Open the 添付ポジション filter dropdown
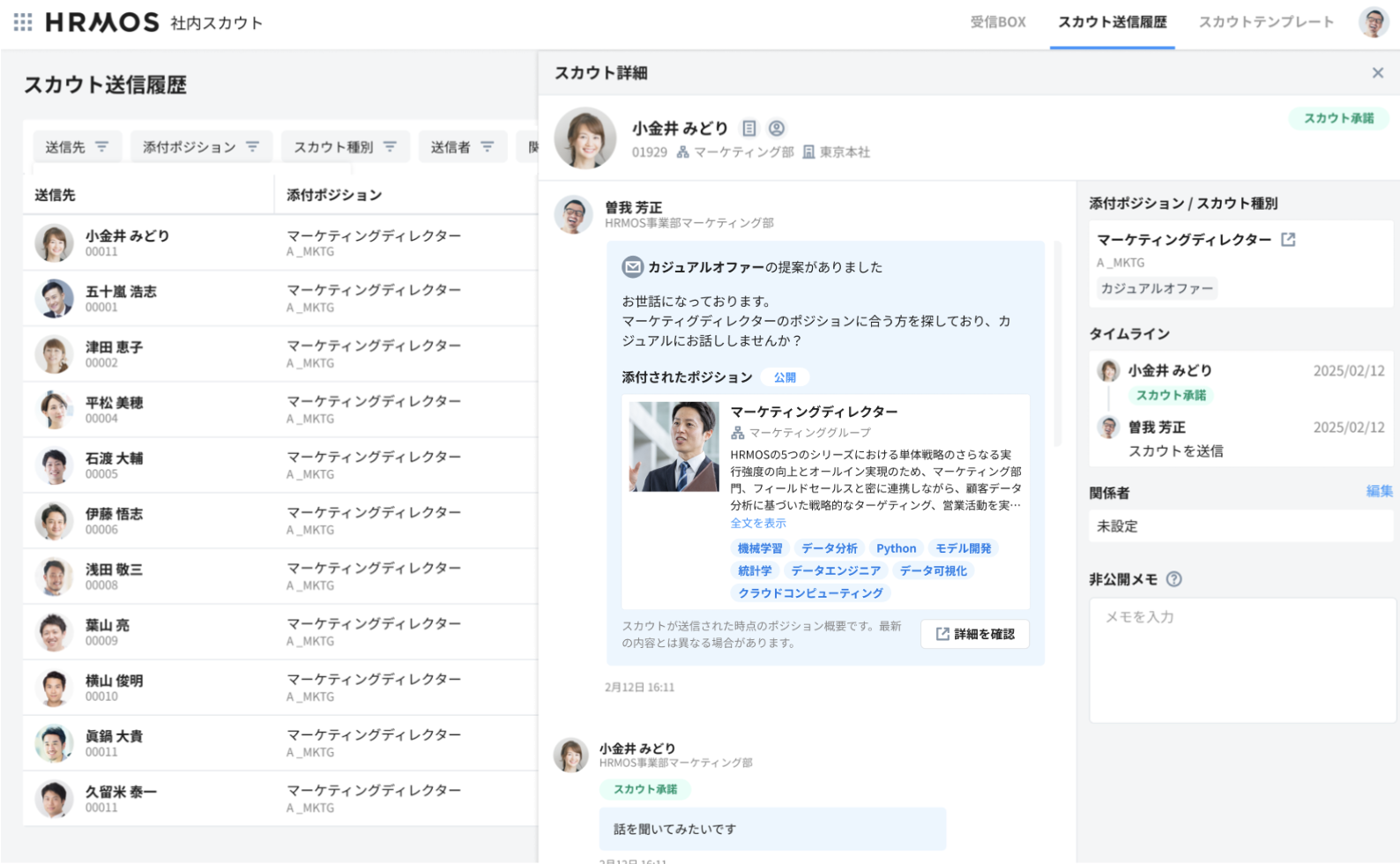Viewport: 1400px width, 864px height. [x=201, y=147]
